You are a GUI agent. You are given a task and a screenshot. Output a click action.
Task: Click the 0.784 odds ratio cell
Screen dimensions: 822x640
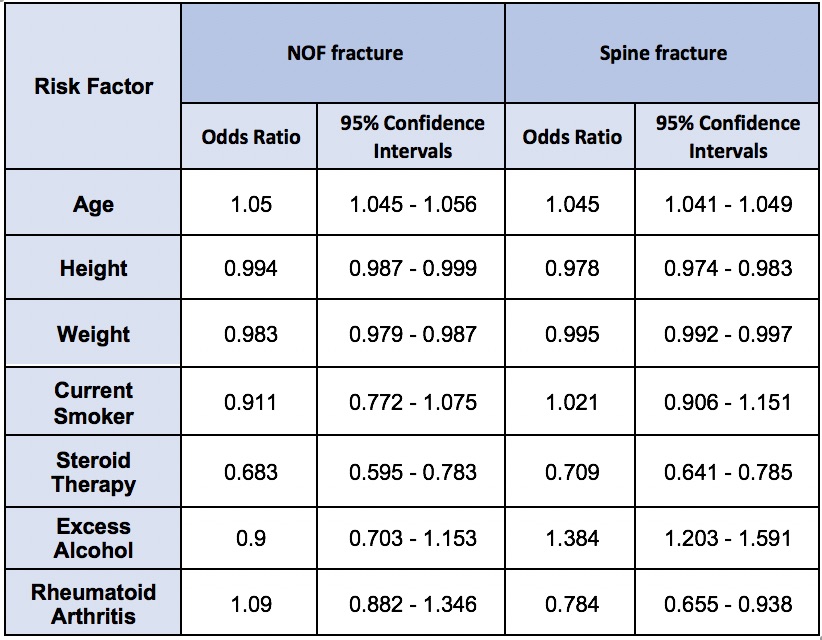(x=572, y=603)
